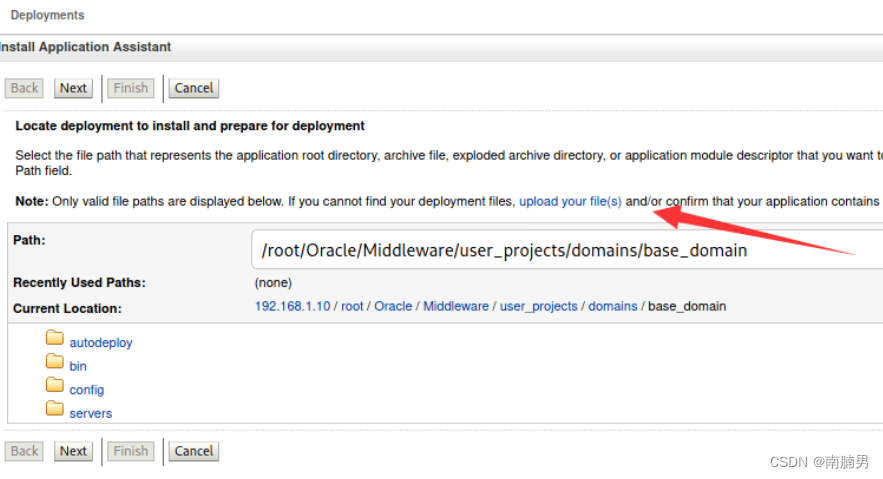Click the top Back button
Viewport: 883px width, 479px height.
tap(24, 88)
